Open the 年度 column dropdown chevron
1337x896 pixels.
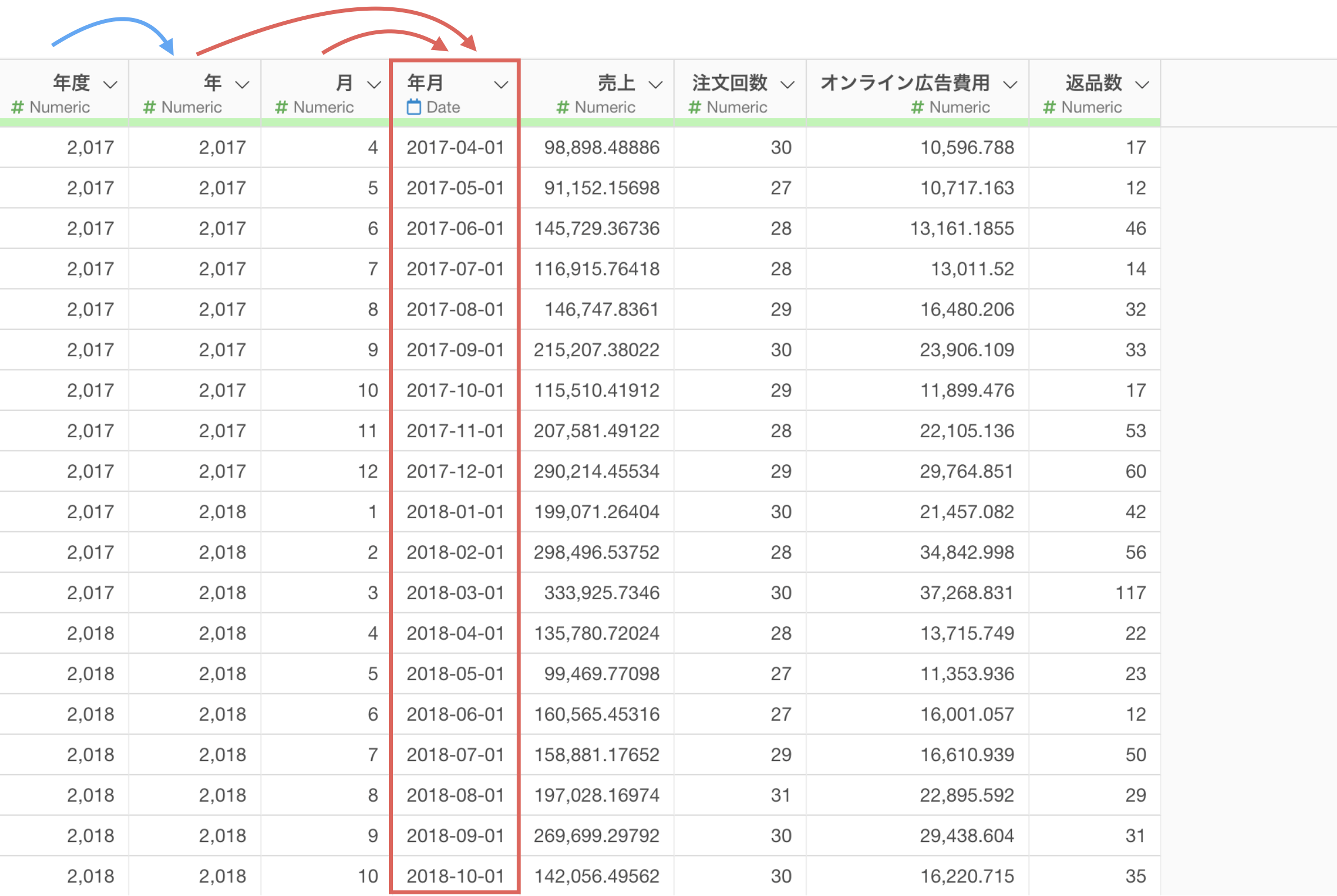[110, 85]
